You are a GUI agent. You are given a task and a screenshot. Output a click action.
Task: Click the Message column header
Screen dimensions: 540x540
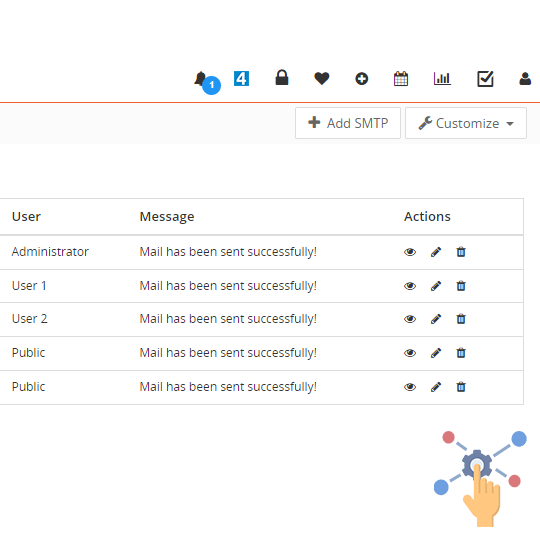click(x=167, y=217)
